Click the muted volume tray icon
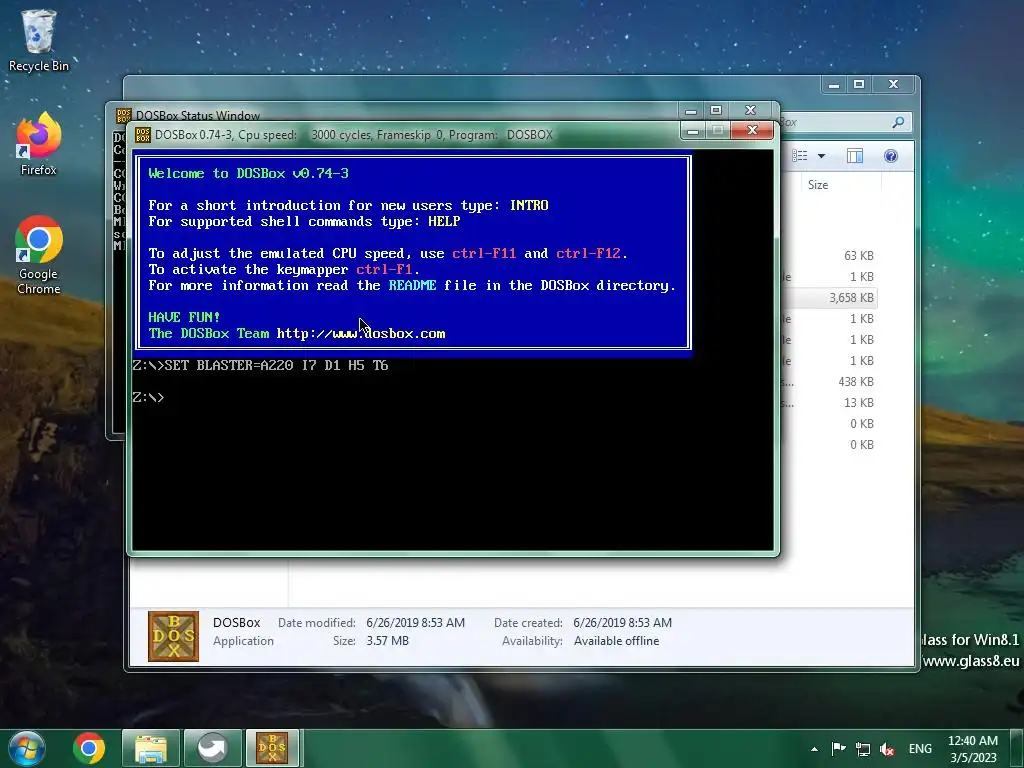 pyautogui.click(x=887, y=749)
